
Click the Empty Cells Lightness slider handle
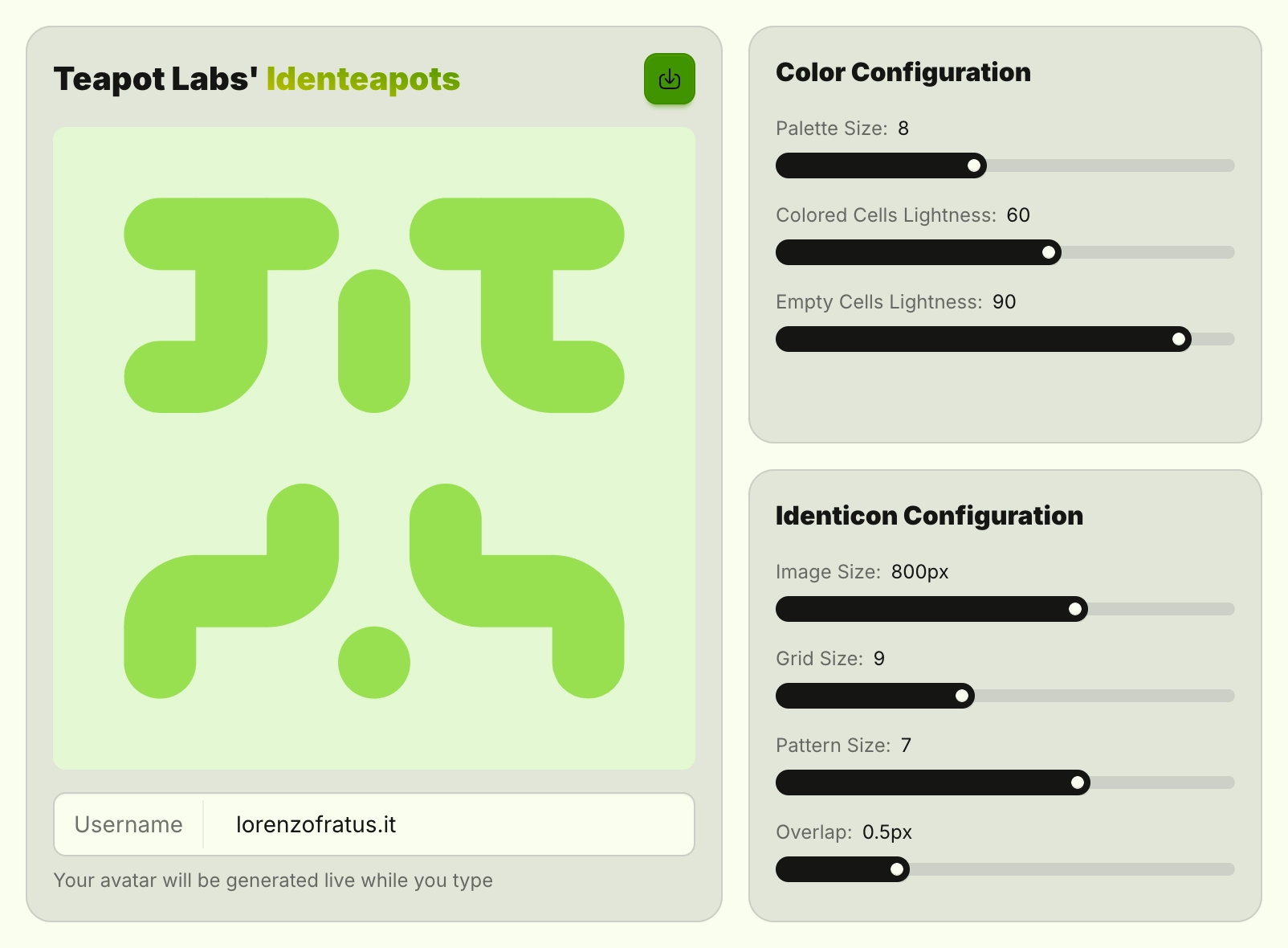click(1179, 339)
